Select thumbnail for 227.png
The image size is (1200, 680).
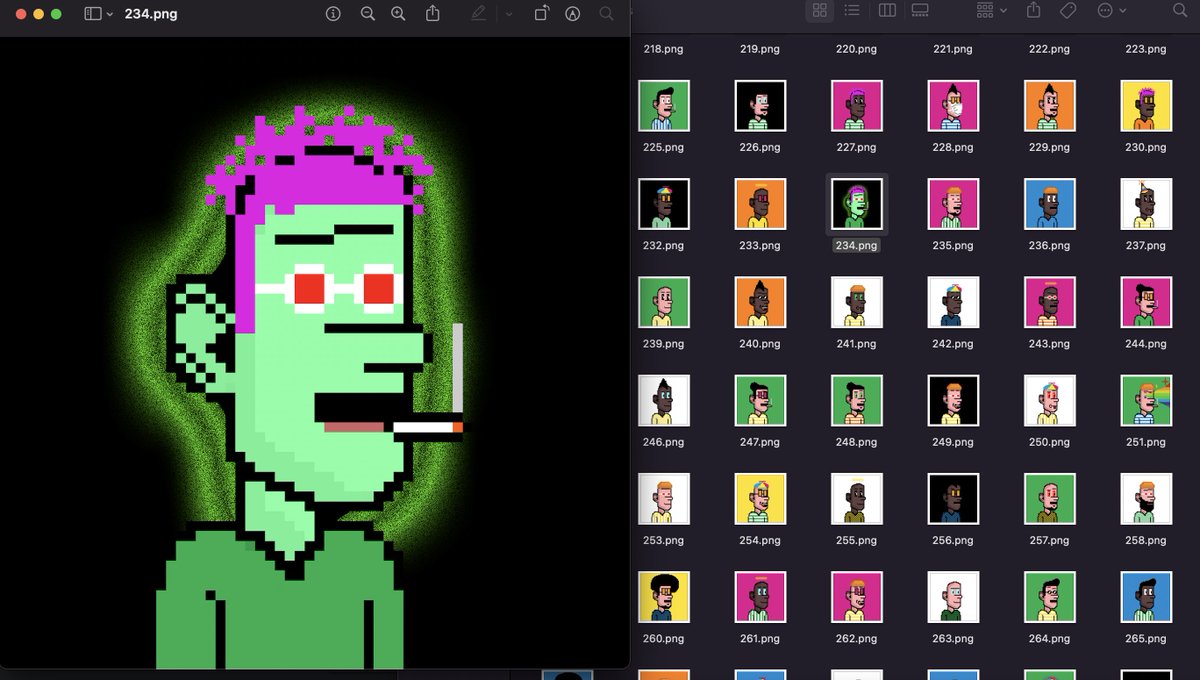857,106
